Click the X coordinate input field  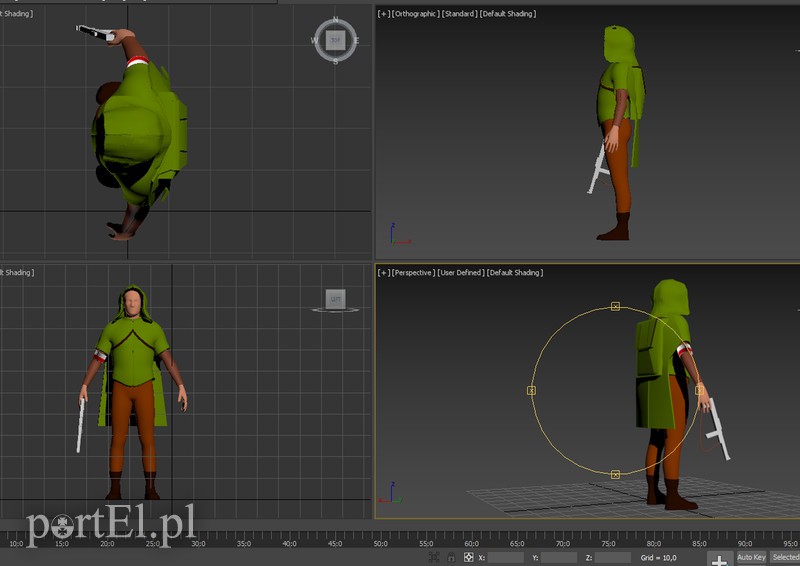(506, 557)
